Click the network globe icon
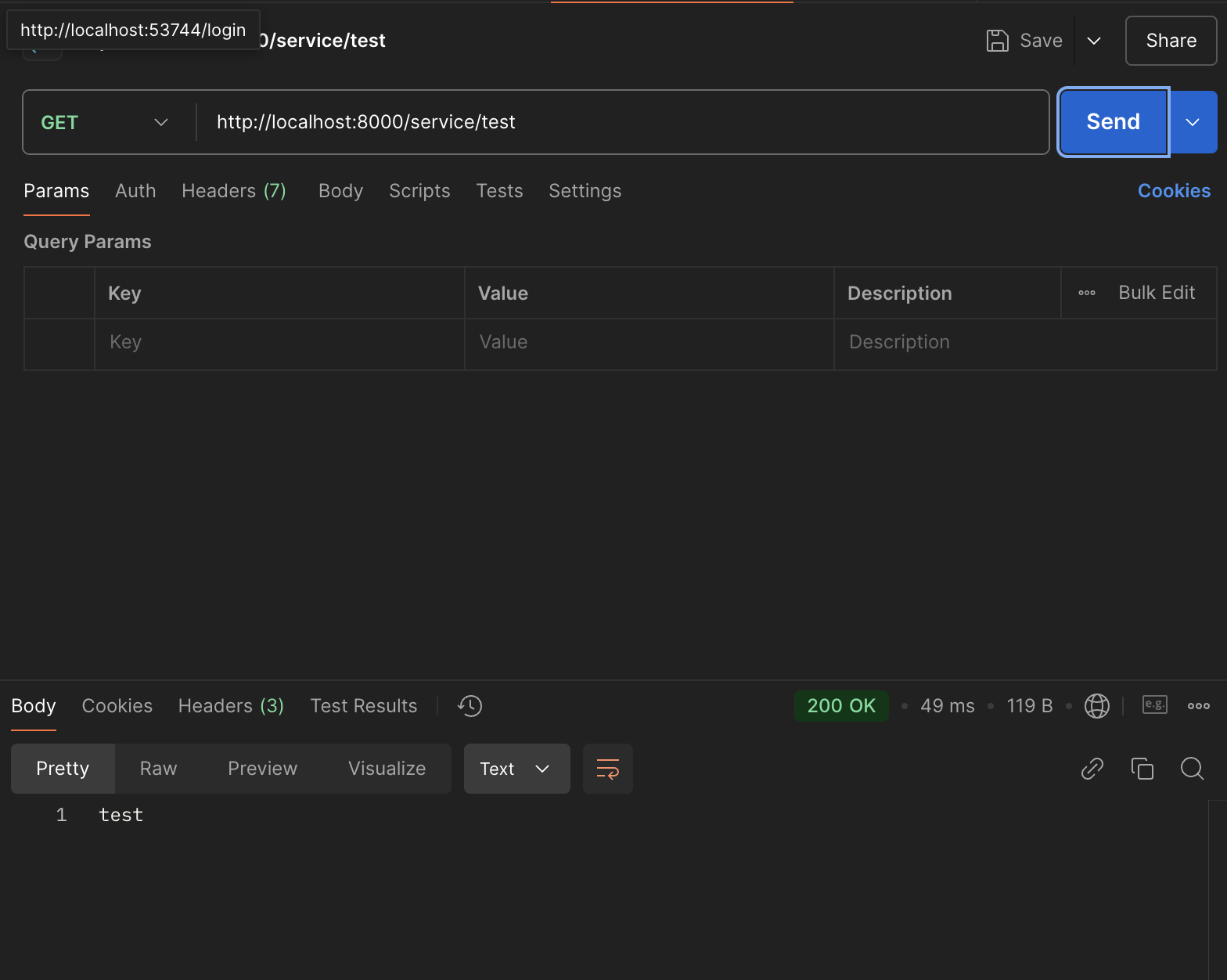This screenshot has width=1227, height=980. pyautogui.click(x=1096, y=706)
